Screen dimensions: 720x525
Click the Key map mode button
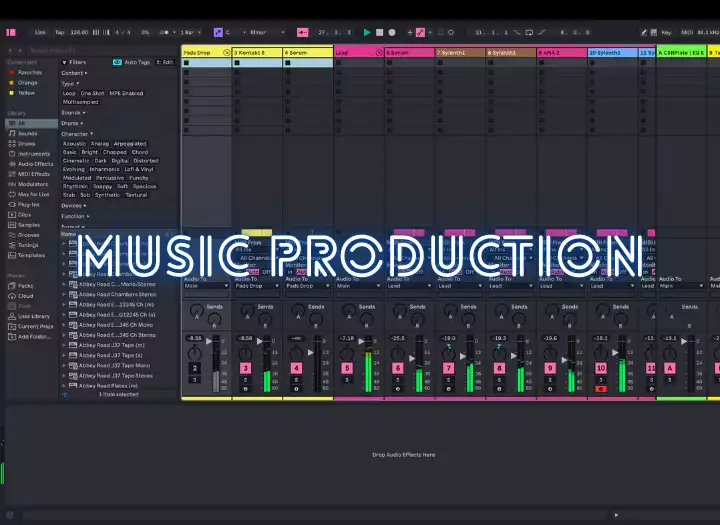(x=666, y=33)
